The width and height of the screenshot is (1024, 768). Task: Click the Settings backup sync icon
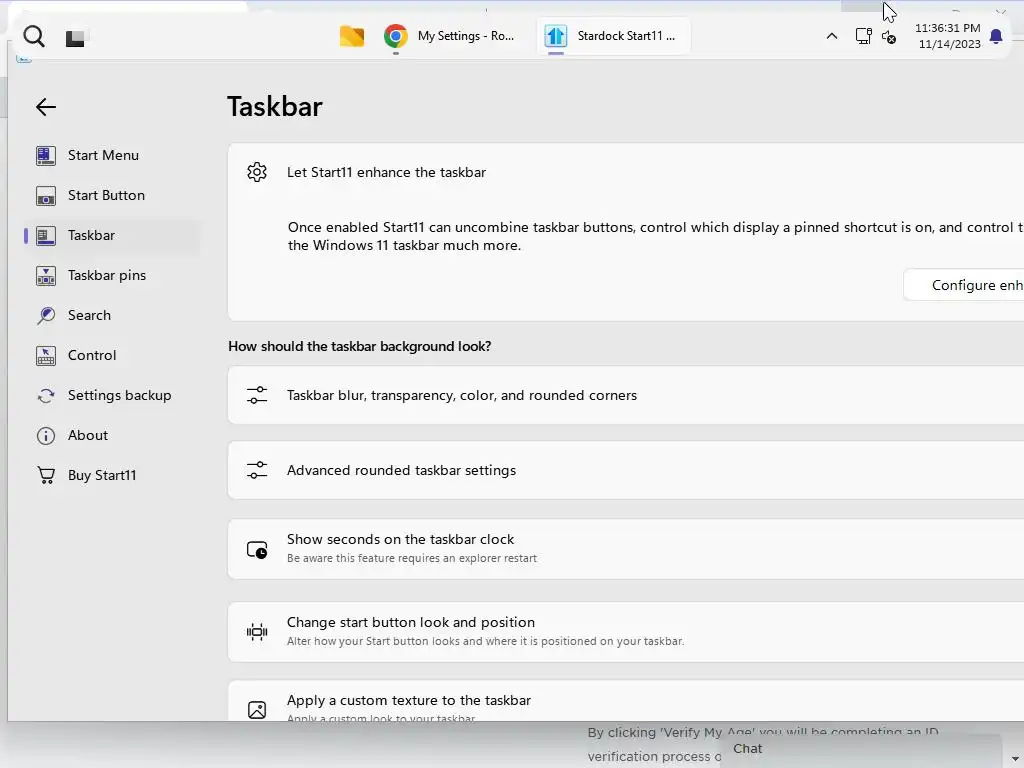(46, 396)
